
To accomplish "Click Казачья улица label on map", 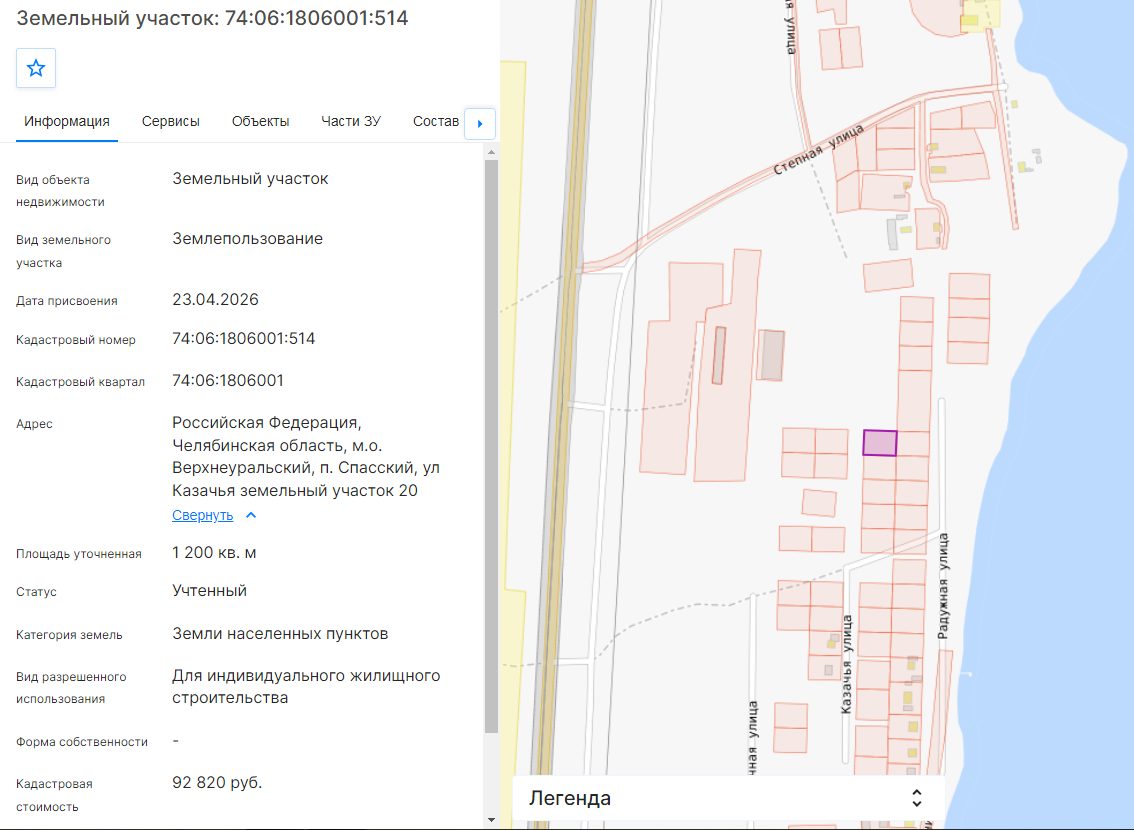I will point(847,664).
